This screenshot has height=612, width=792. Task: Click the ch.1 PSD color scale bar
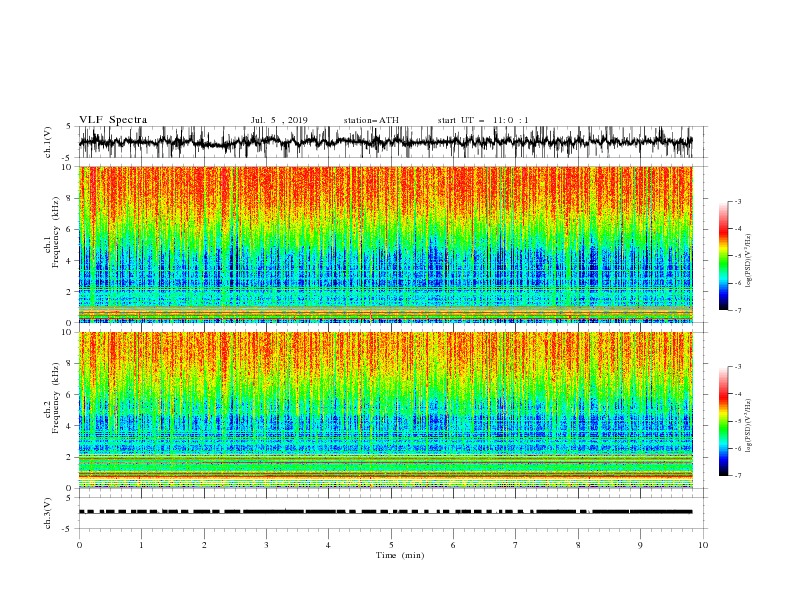[x=724, y=256]
